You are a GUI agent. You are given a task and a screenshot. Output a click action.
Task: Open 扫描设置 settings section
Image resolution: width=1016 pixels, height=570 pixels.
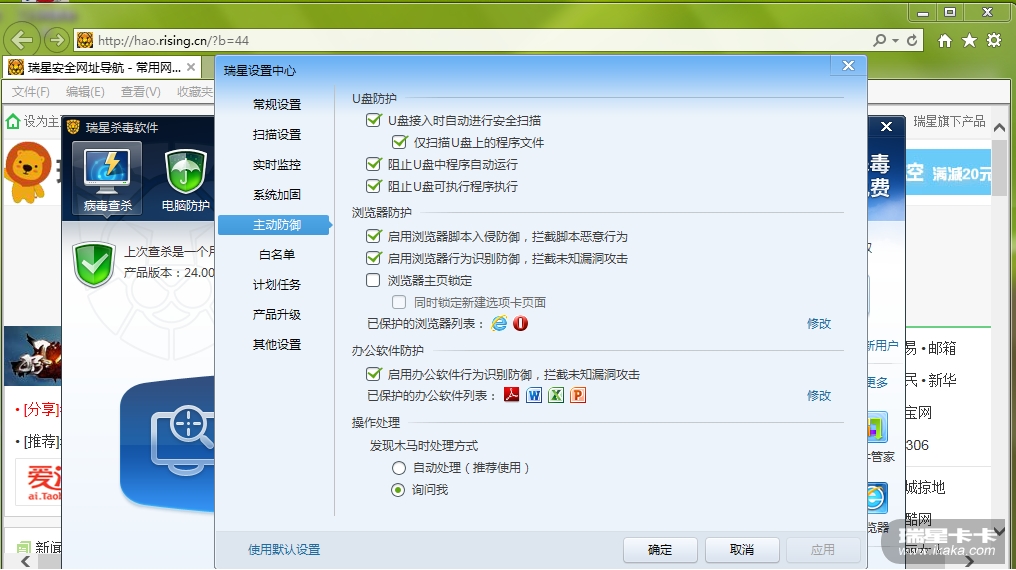click(277, 134)
